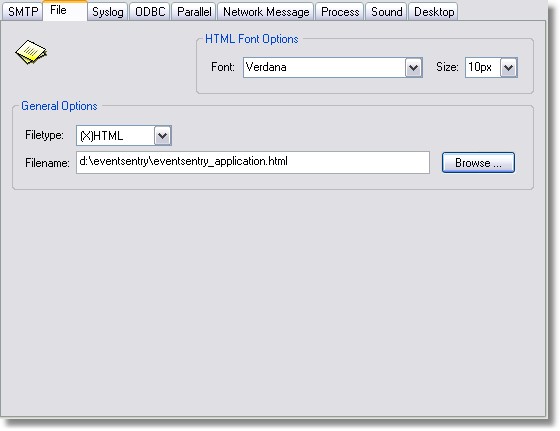560x431 pixels.
Task: Expand the Font dropdown arrow
Action: pyautogui.click(x=414, y=67)
